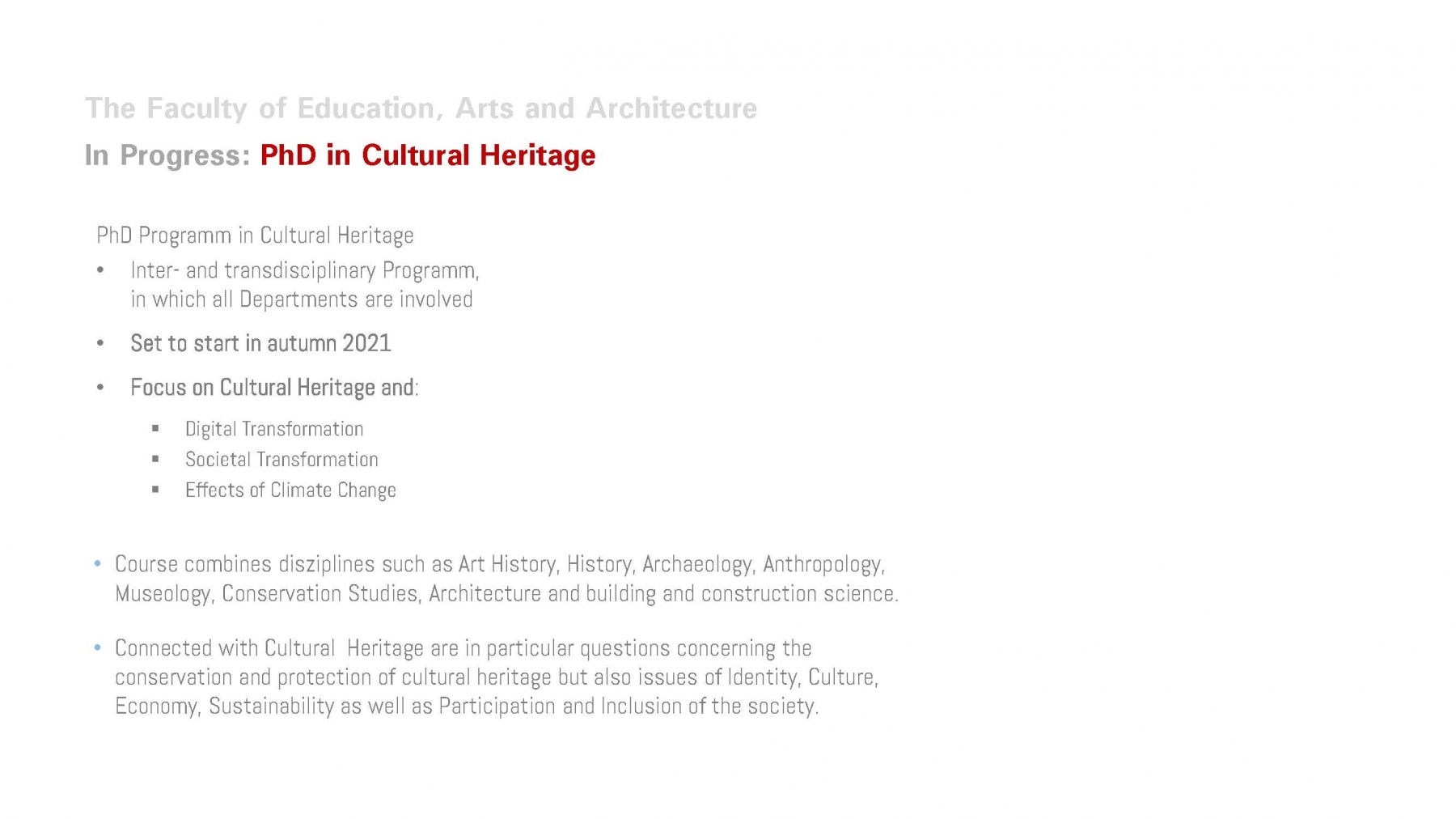The image size is (1456, 819).
Task: Click 'Economy, Sustainability as well as Participation' line
Action: pos(467,707)
